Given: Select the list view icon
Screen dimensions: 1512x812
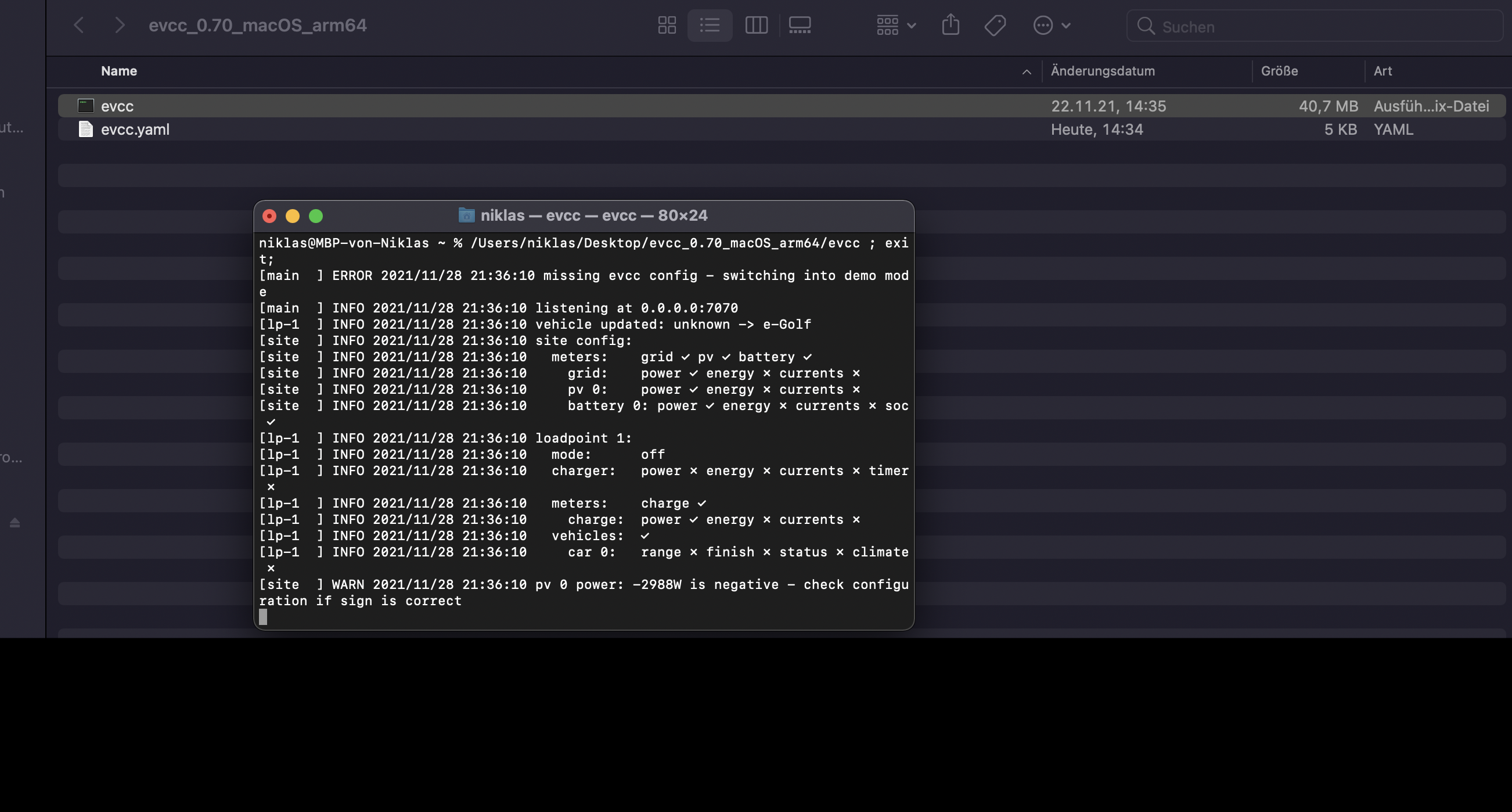Looking at the screenshot, I should pos(710,24).
